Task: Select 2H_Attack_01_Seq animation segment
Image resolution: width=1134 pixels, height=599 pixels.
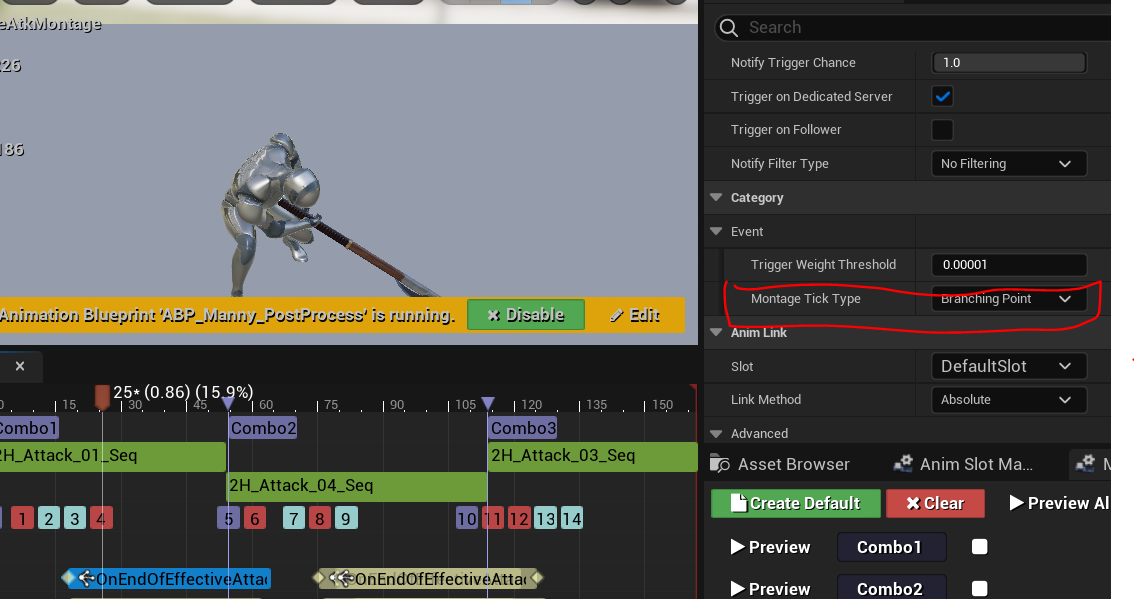Action: (113, 456)
